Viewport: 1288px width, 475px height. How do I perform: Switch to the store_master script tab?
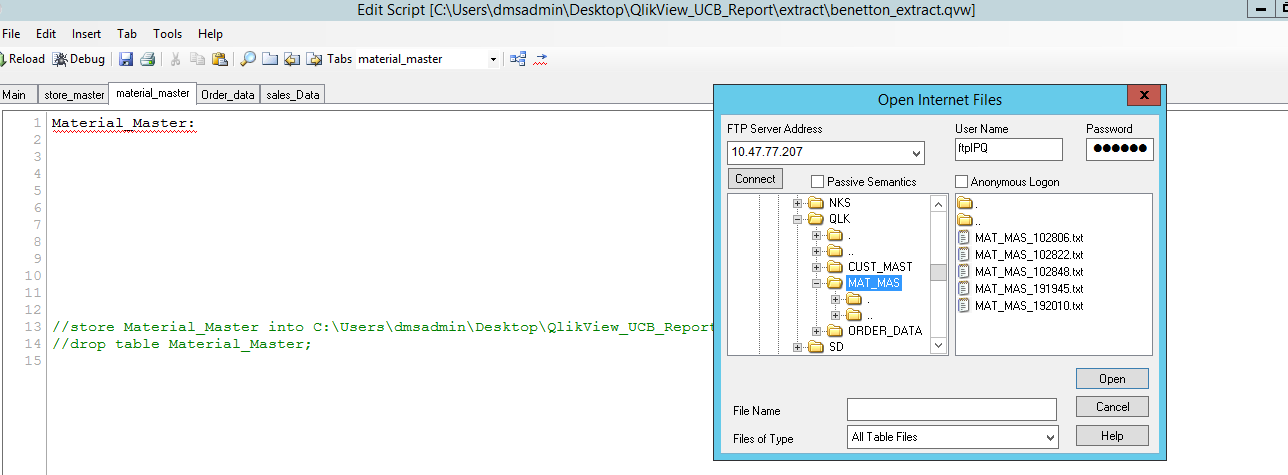(74, 95)
